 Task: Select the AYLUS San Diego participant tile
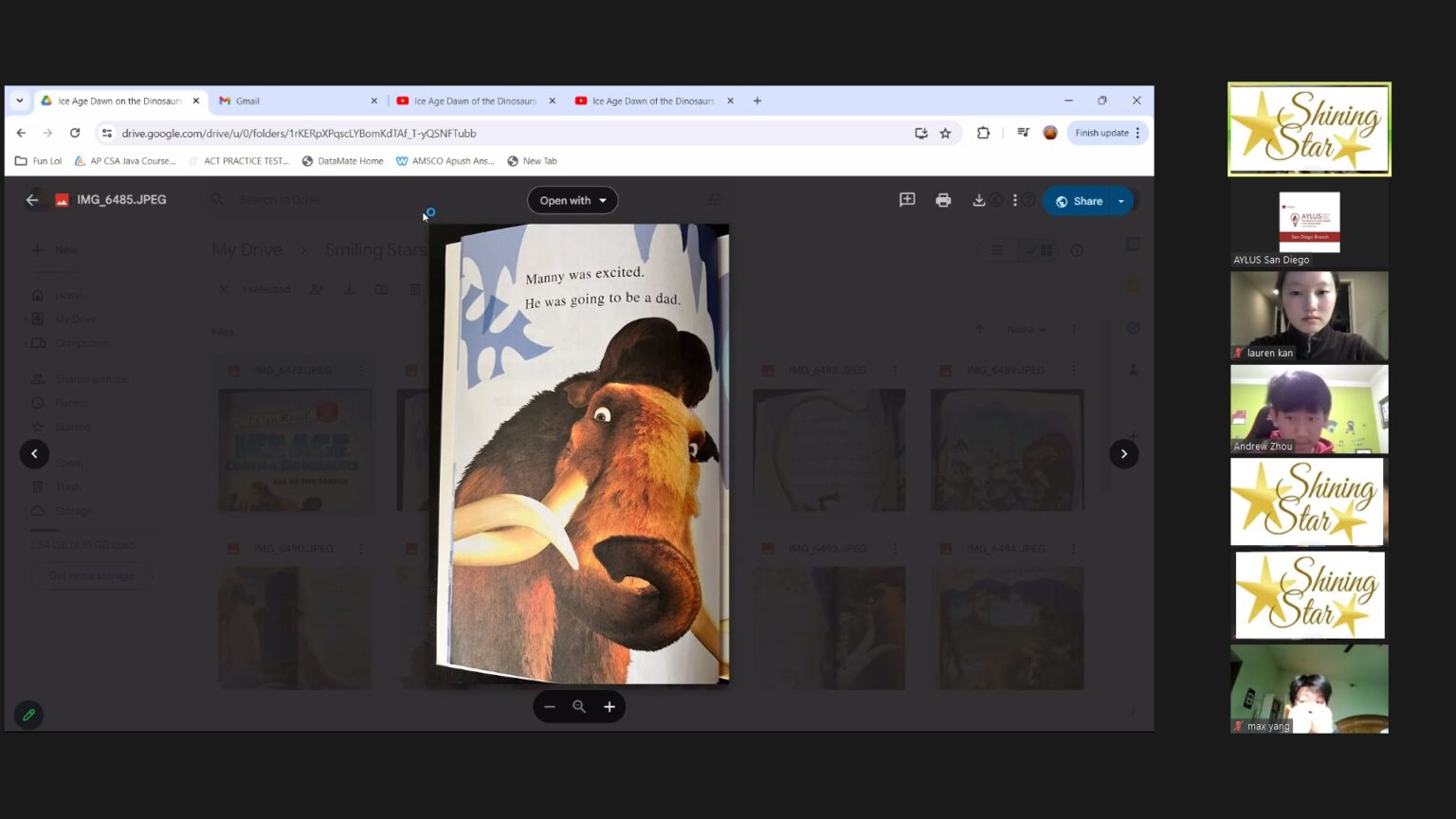(x=1309, y=223)
